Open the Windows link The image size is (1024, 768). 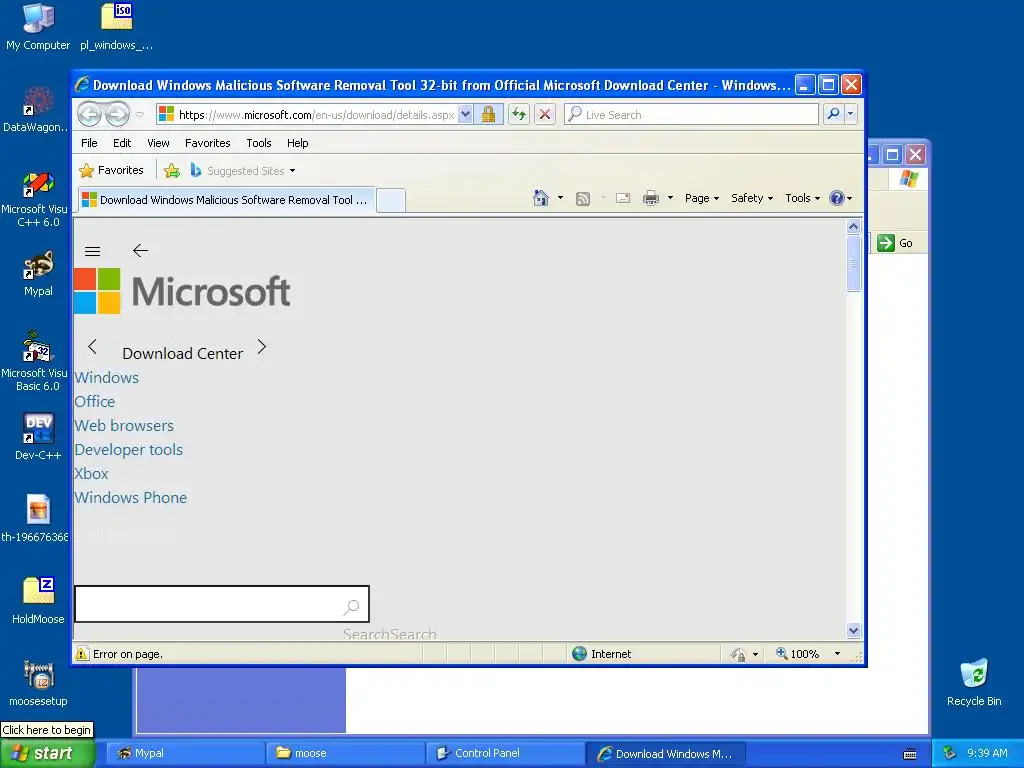(106, 377)
